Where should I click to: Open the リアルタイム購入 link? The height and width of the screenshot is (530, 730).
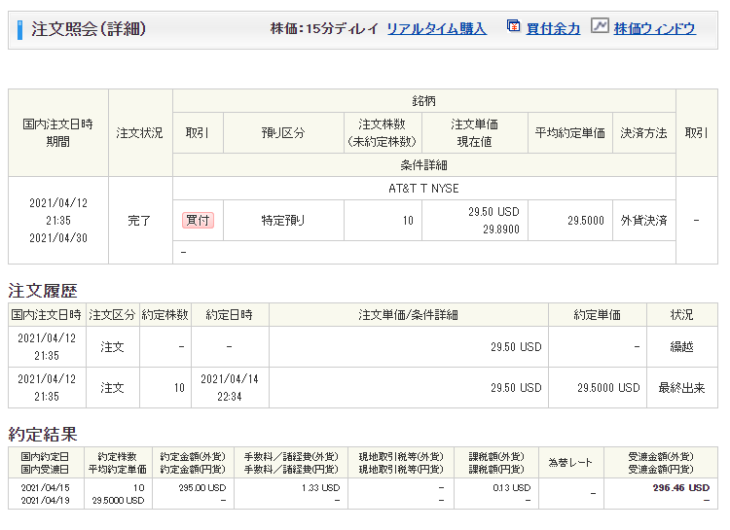click(436, 29)
